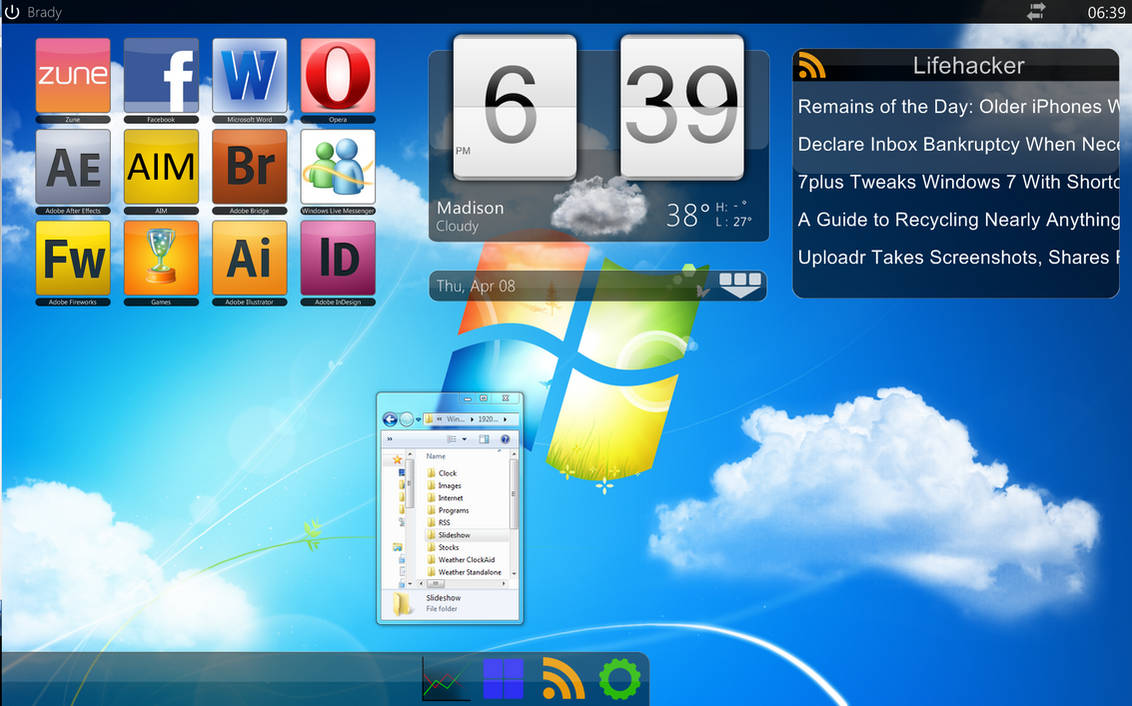Click the file list vertical scrollbar thumb
Screen dimensions: 1132x706
click(514, 494)
